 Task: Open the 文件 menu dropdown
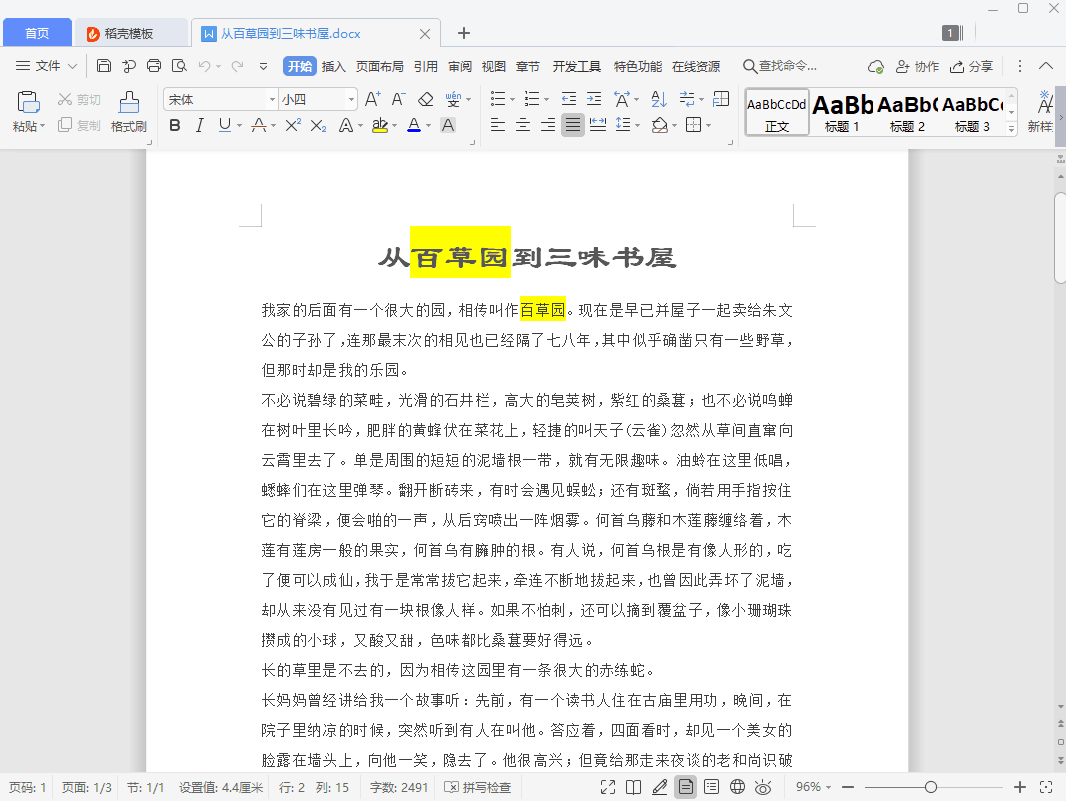46,66
